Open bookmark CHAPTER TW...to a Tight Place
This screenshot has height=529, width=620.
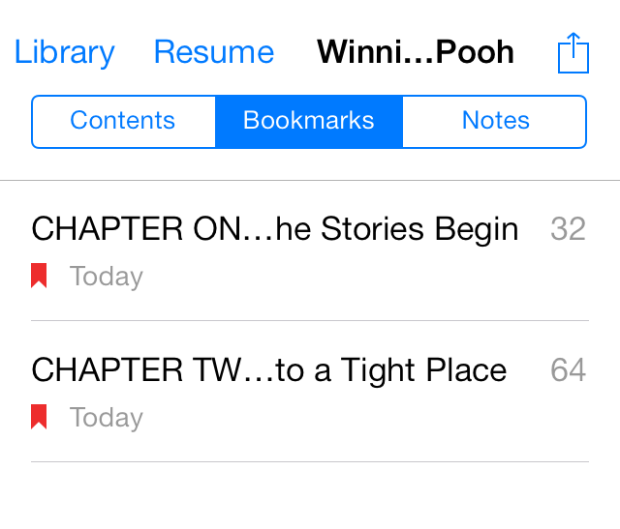tap(310, 391)
